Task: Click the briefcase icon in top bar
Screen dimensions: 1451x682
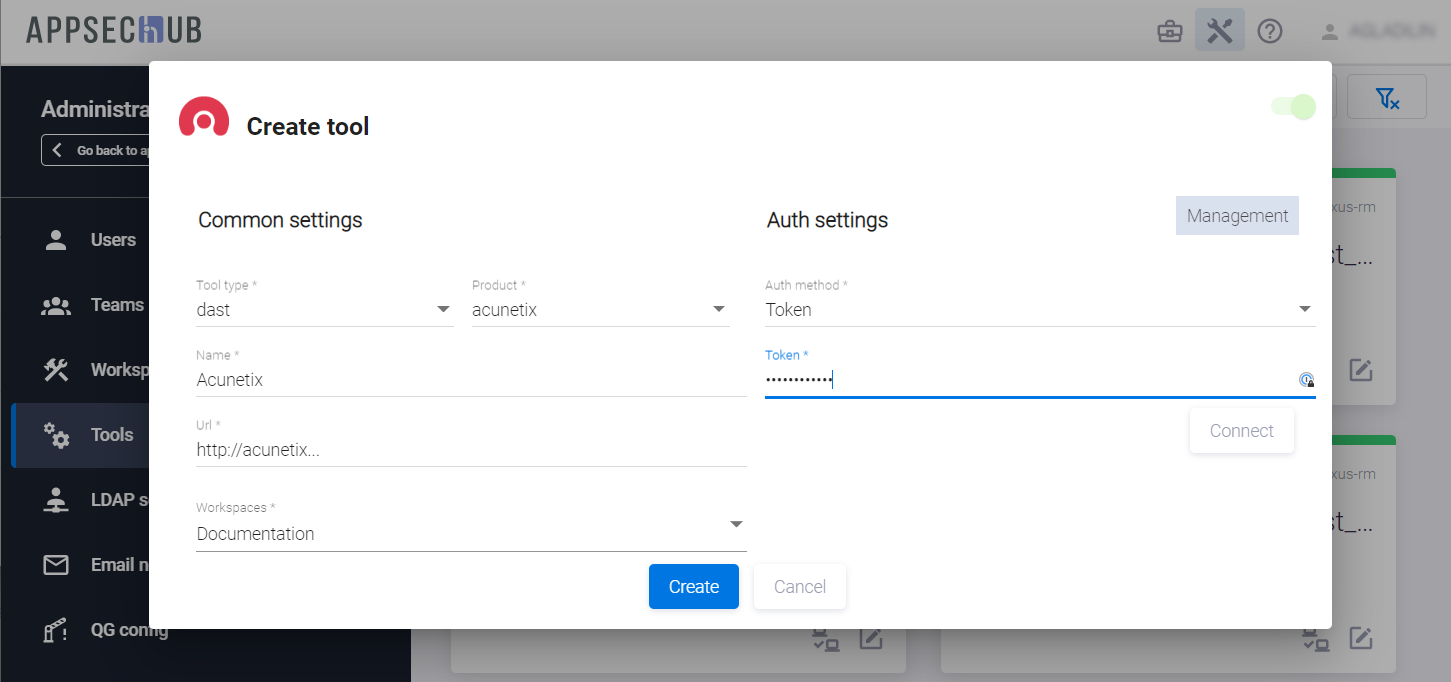Action: click(1169, 31)
